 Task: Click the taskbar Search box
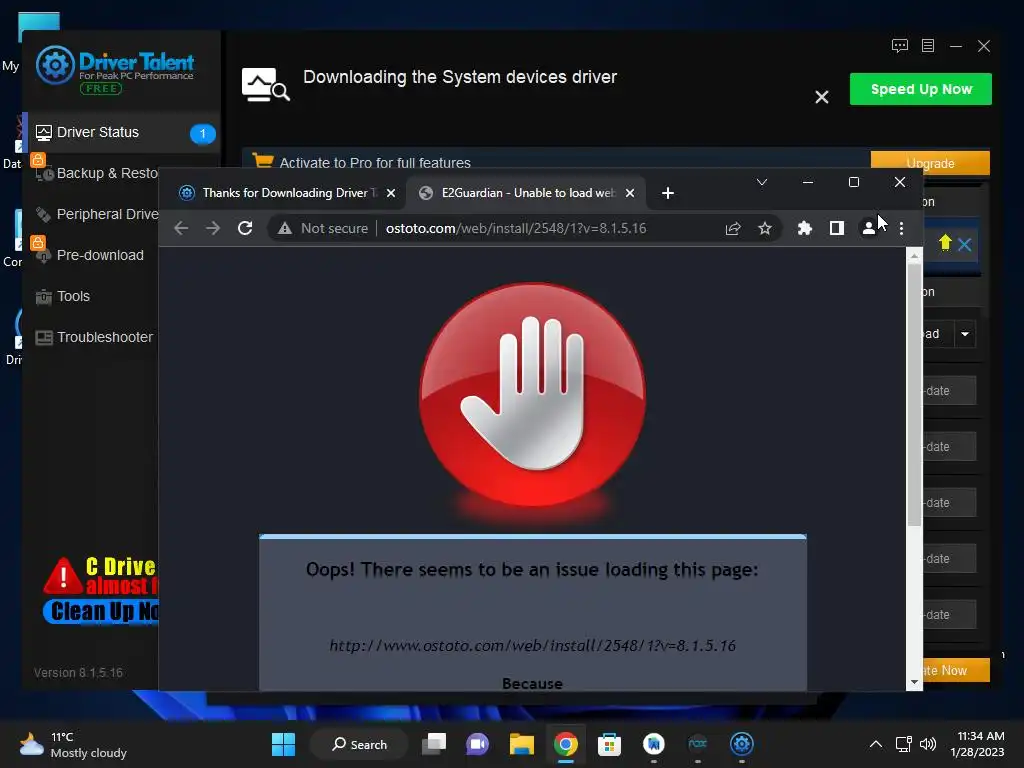359,744
